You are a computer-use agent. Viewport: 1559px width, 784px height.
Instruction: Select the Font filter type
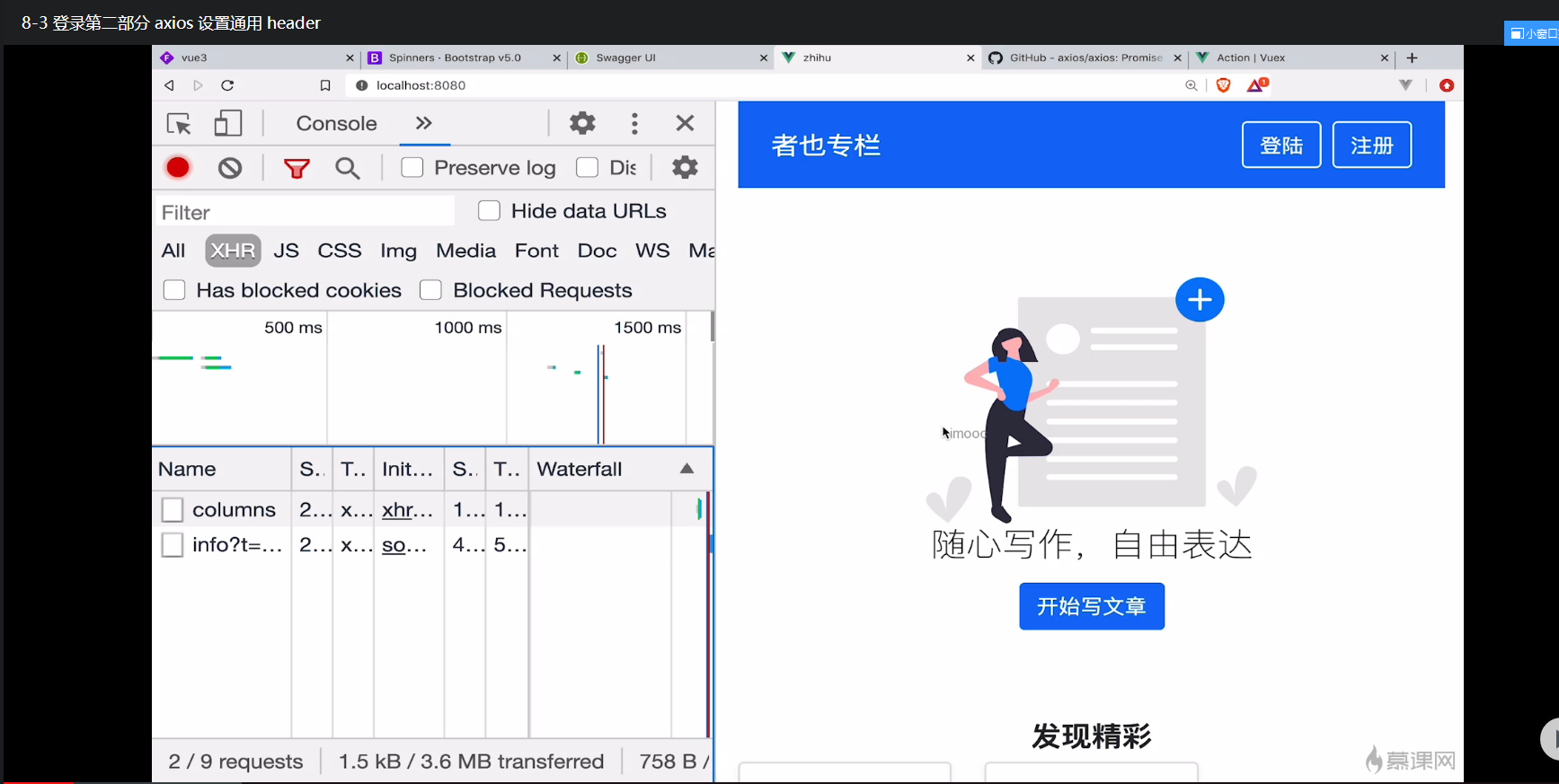click(x=536, y=251)
